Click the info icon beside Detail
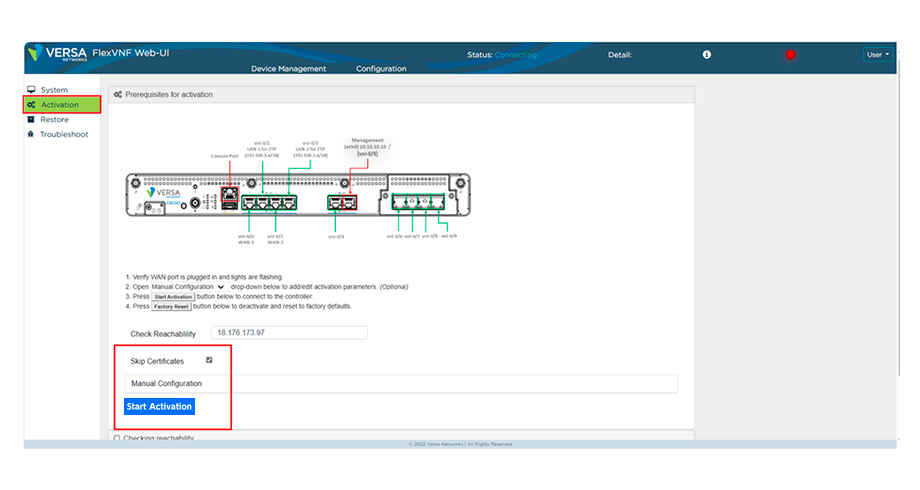 706,55
